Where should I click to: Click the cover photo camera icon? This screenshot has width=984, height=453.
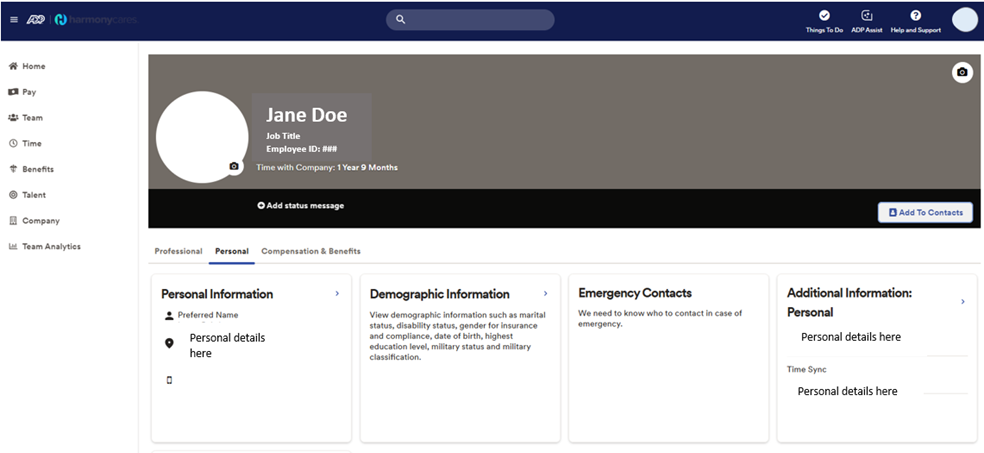pyautogui.click(x=962, y=72)
